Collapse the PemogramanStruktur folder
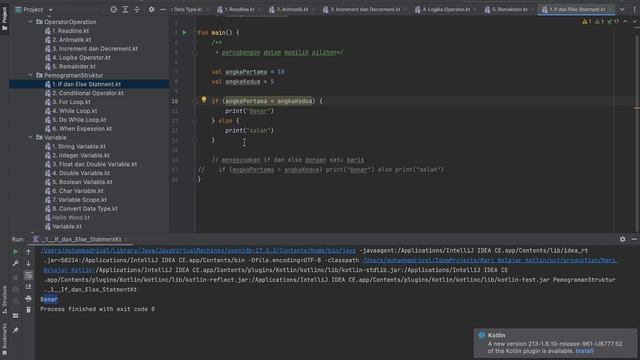Screen dimensions: 640x360 click(x=31, y=75)
